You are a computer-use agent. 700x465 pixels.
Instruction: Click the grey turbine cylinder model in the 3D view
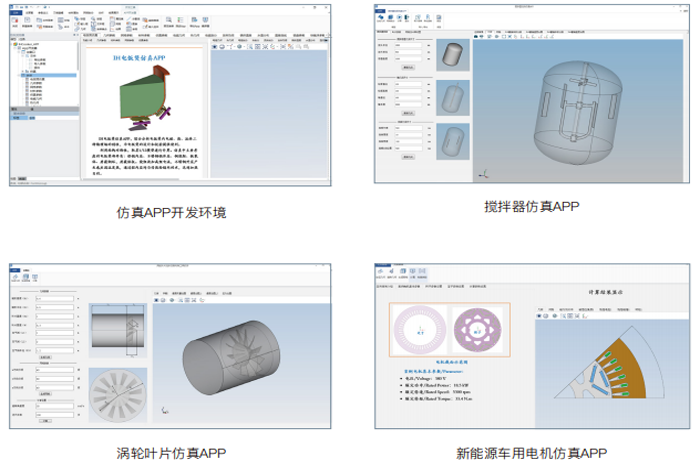pyautogui.click(x=232, y=357)
